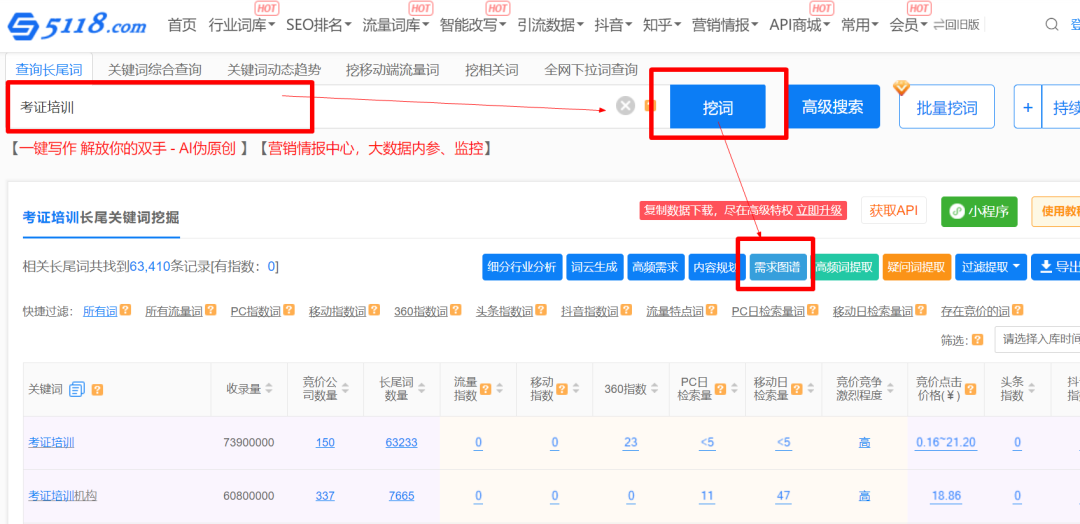Screen dimensions: 1080x524
Task: Click 63233 long-tail count for 考证培训
Action: (402, 442)
